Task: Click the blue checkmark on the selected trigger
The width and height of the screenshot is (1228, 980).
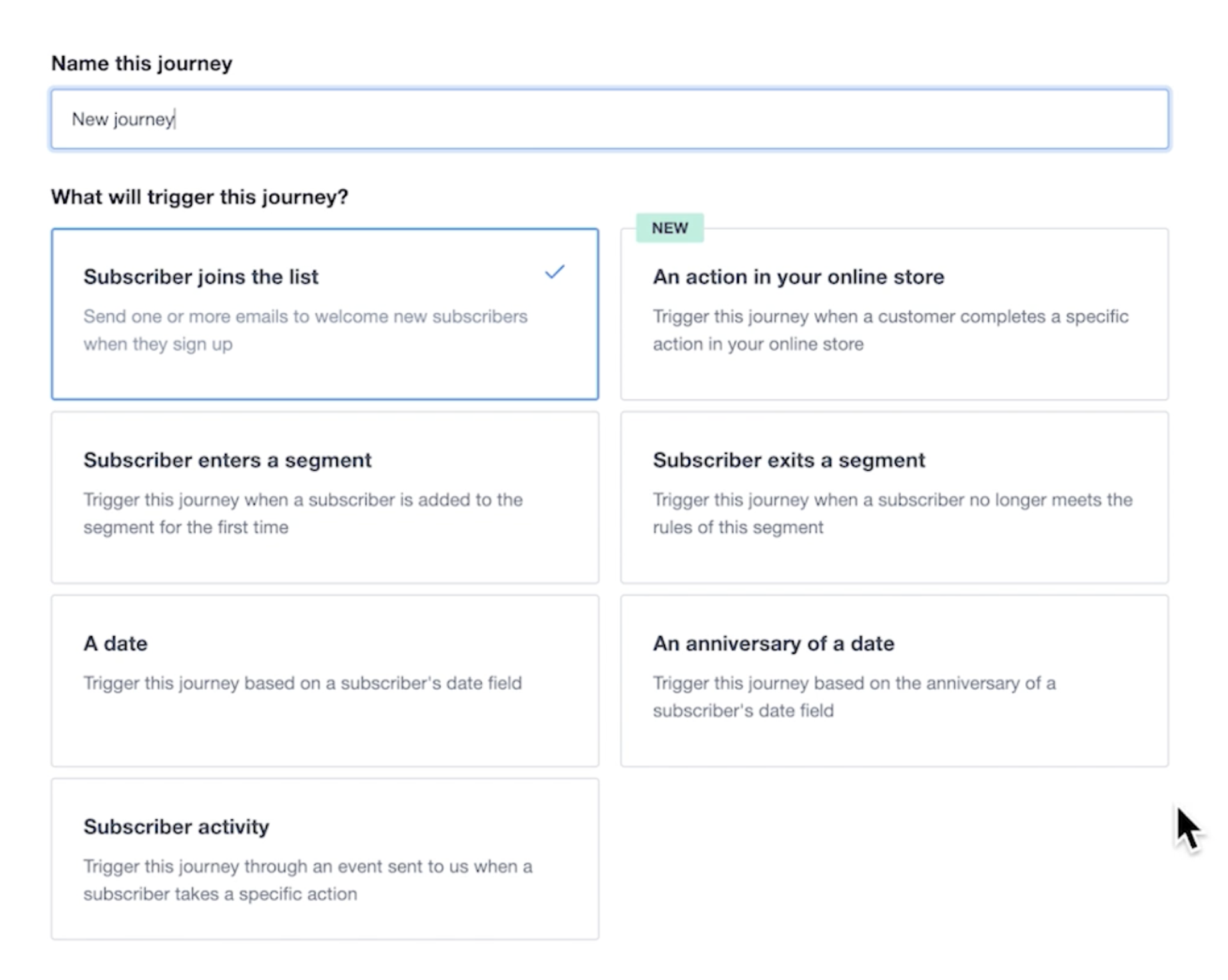Action: pos(555,273)
